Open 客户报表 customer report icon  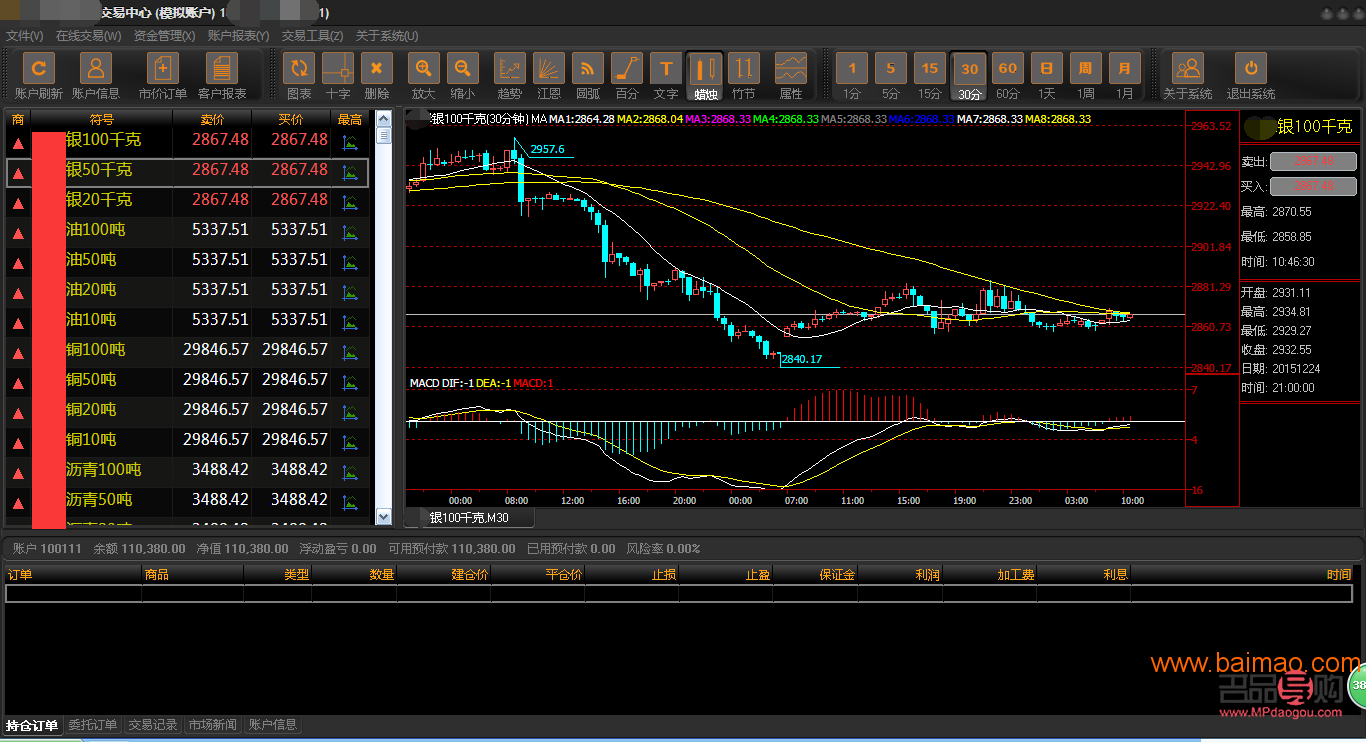pyautogui.click(x=222, y=69)
